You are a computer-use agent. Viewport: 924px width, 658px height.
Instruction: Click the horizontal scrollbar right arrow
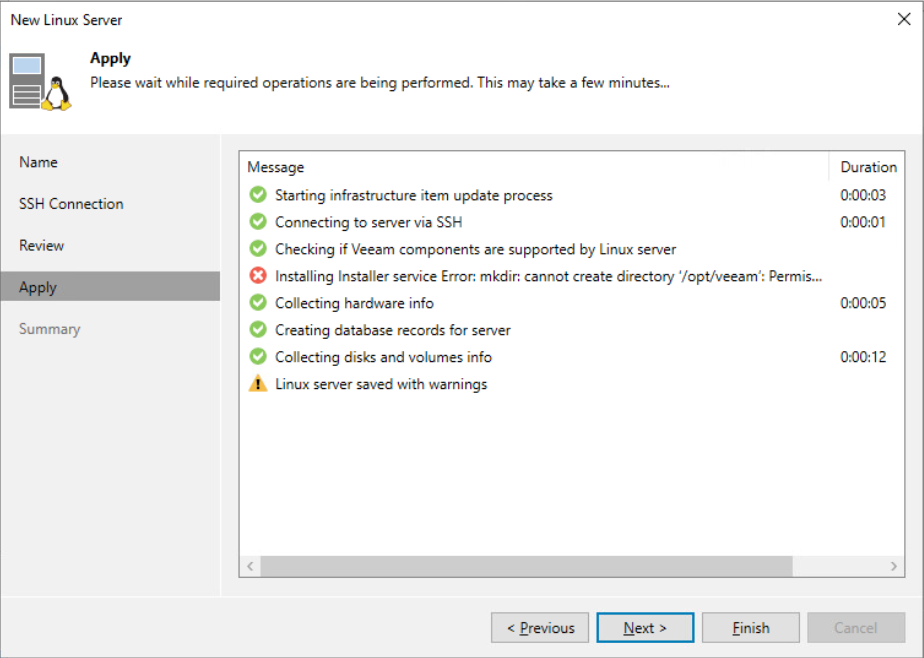(895, 566)
